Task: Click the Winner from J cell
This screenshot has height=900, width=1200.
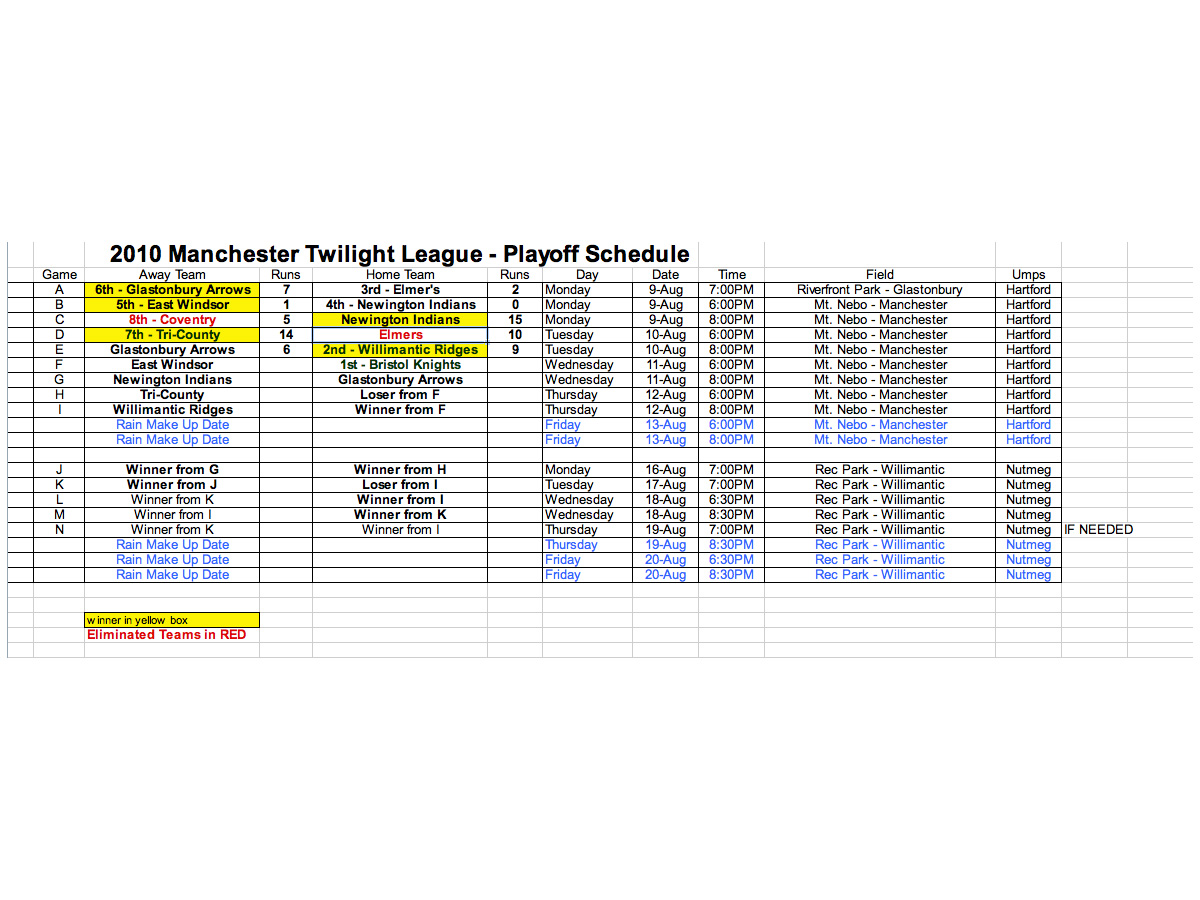Action: [172, 484]
